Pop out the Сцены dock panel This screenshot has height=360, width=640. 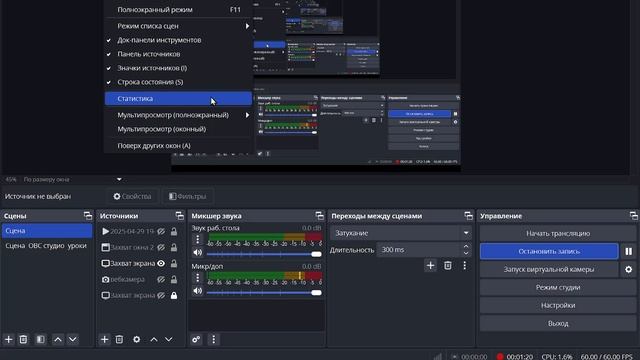click(88, 216)
